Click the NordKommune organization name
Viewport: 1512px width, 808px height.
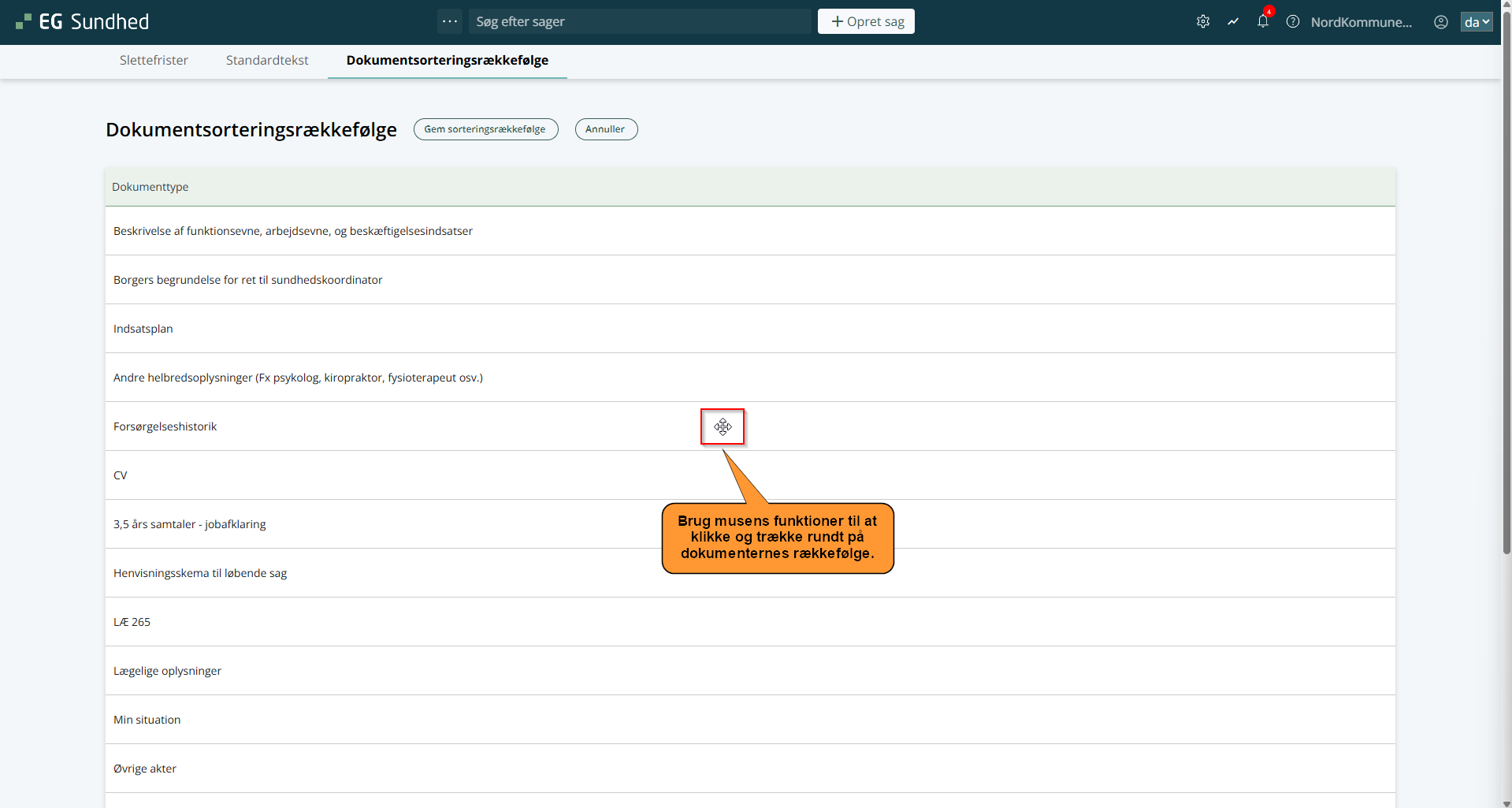1361,22
